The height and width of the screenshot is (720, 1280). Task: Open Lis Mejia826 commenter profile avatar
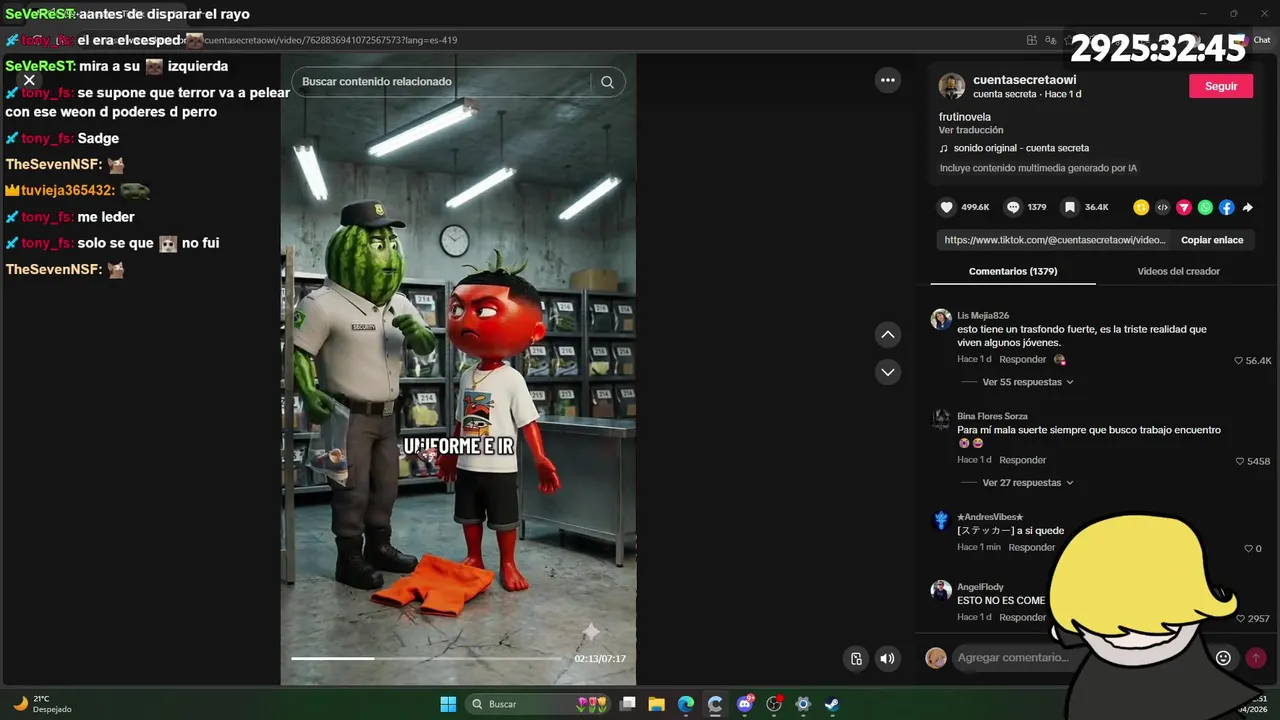[x=941, y=320]
